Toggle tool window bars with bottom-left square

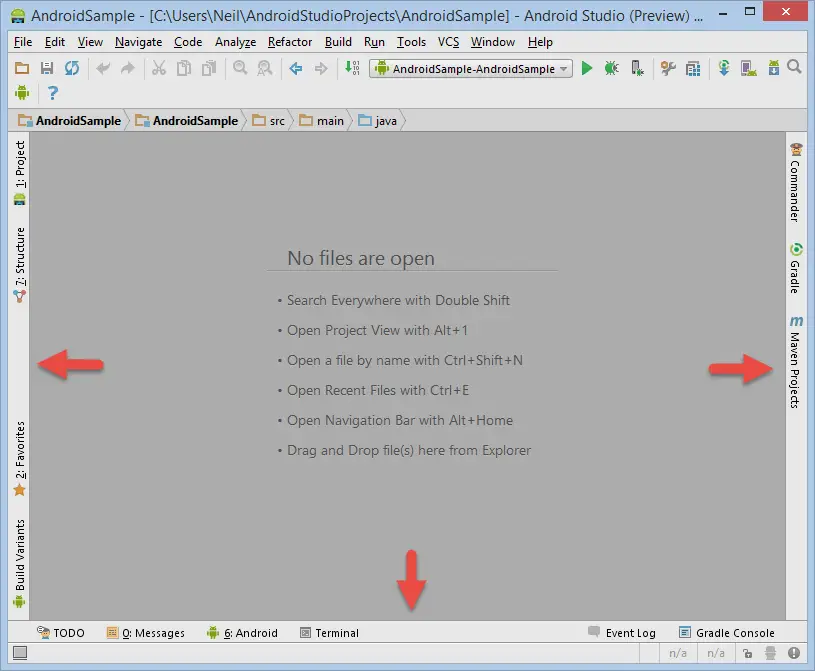20,653
